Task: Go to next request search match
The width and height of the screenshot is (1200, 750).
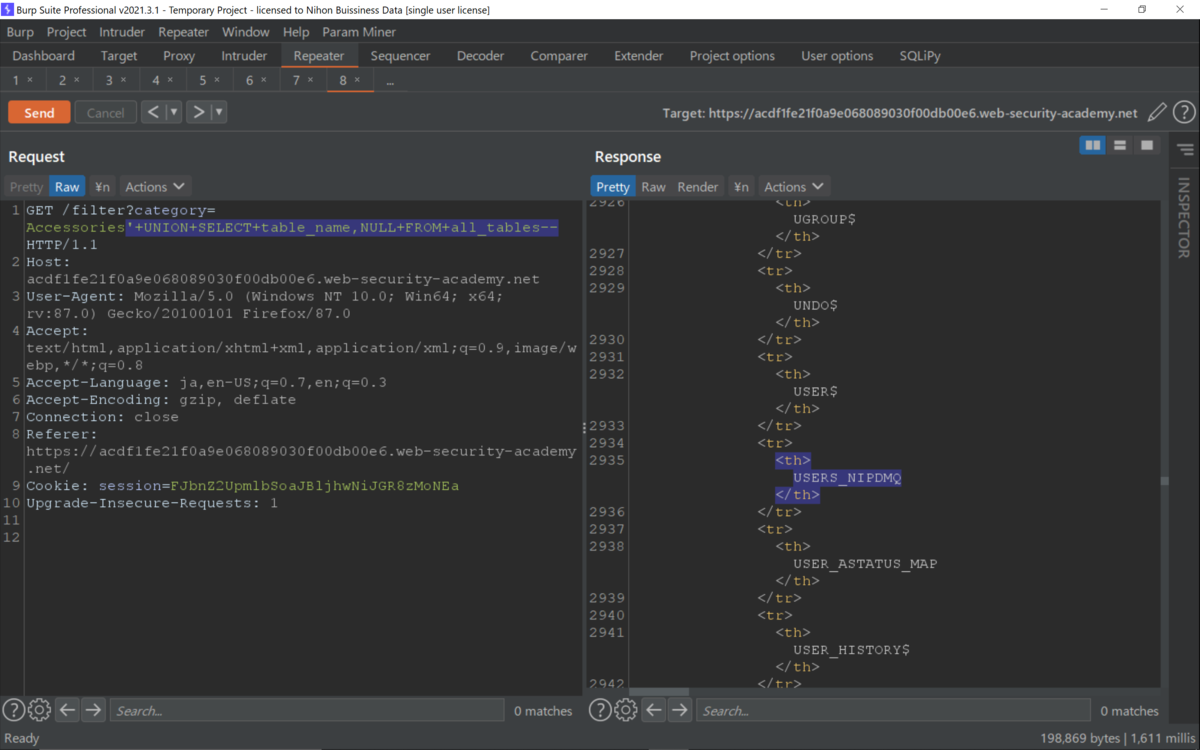Action: point(93,710)
